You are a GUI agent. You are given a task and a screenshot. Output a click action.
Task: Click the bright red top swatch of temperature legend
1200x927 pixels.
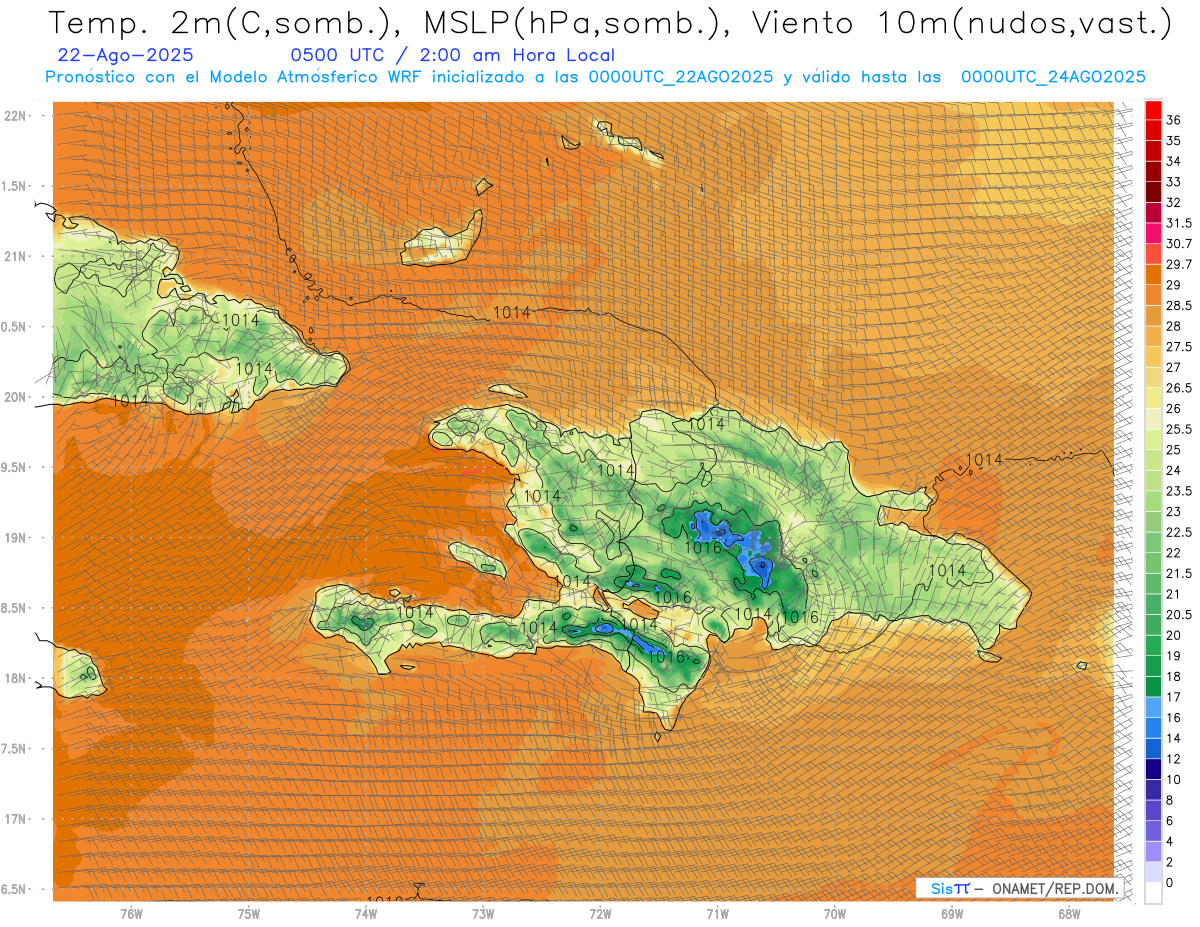(1153, 110)
